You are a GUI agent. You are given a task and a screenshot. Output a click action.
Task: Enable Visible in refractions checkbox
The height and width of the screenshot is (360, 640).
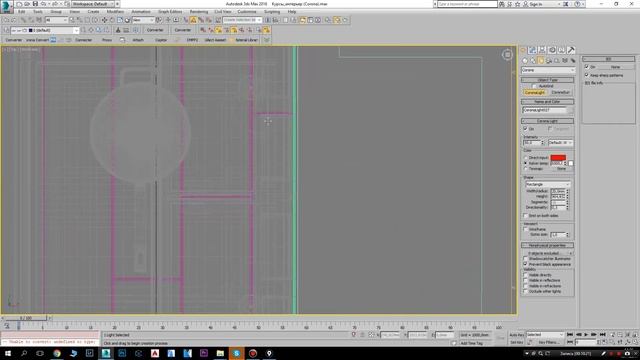click(x=526, y=286)
